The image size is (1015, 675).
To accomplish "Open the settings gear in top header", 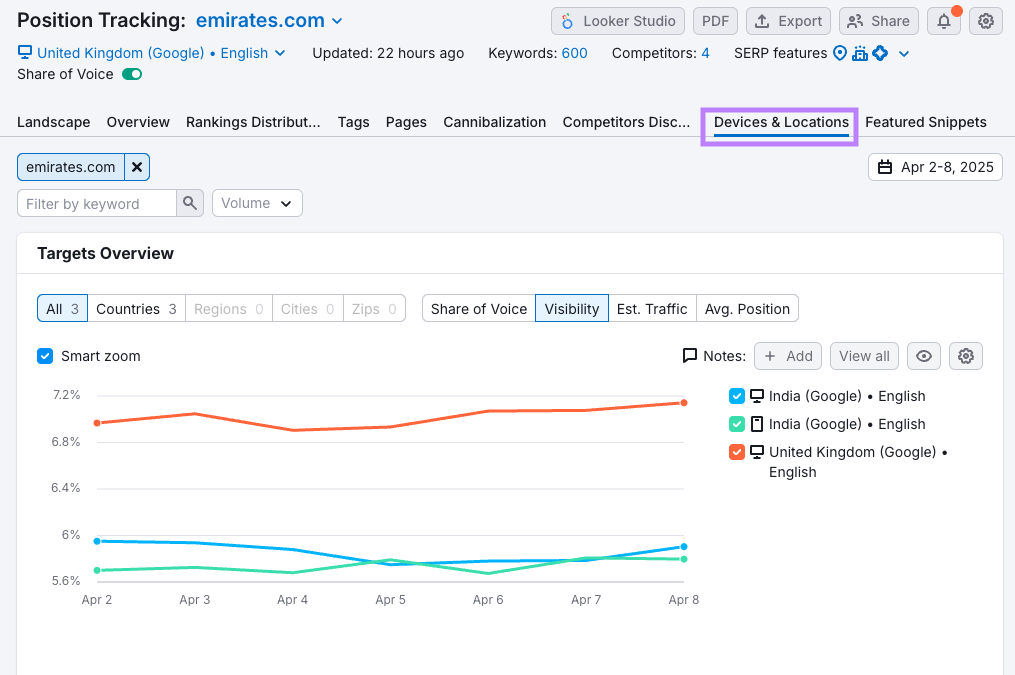I will pyautogui.click(x=986, y=21).
